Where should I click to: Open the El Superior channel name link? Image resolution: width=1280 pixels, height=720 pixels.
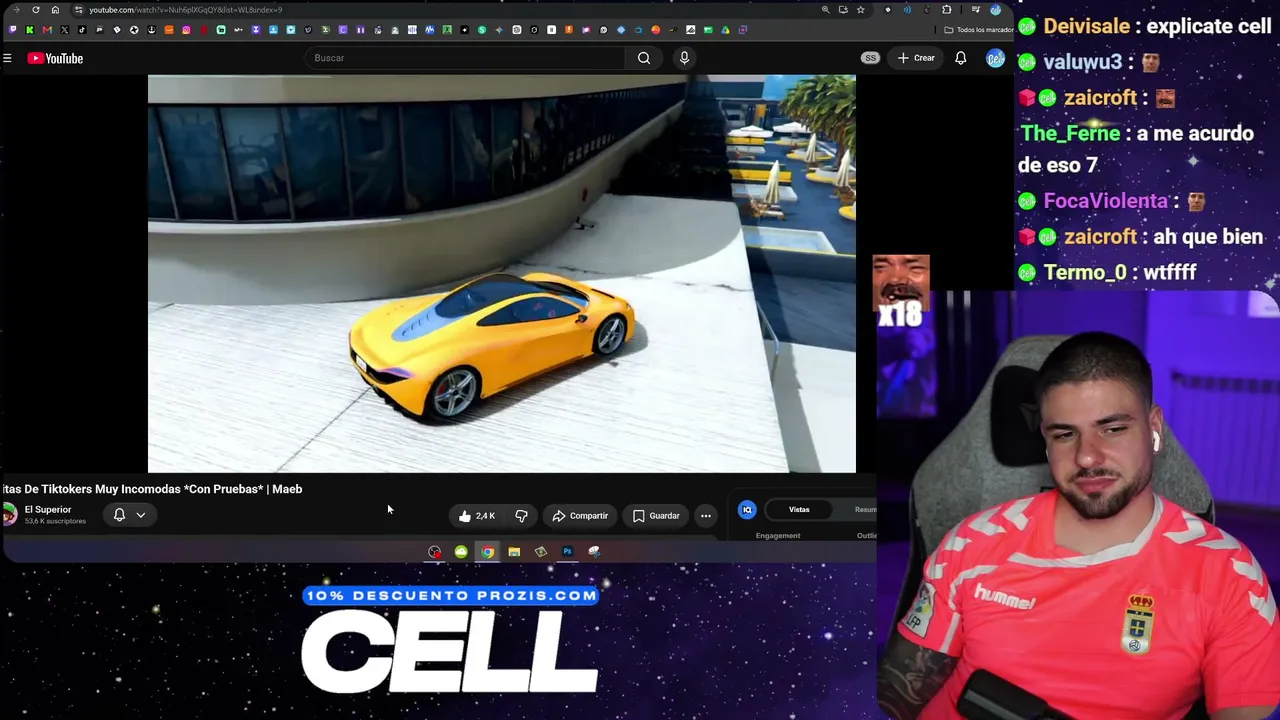(x=48, y=510)
